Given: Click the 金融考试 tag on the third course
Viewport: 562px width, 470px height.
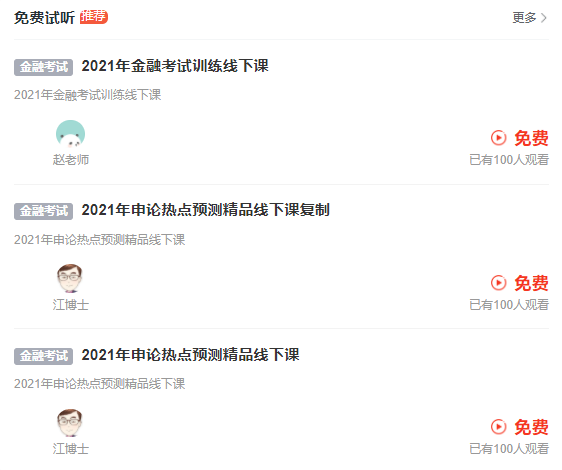Looking at the screenshot, I should coord(43,356).
